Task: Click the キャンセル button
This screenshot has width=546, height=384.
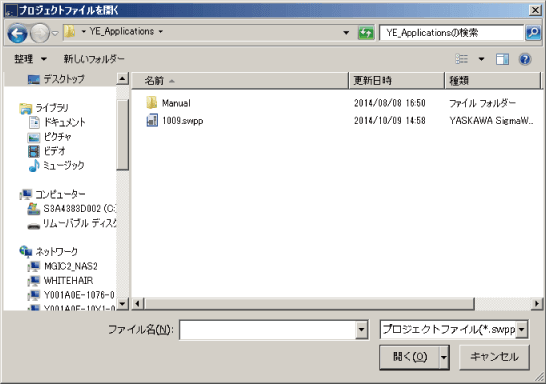Action: tap(494, 357)
